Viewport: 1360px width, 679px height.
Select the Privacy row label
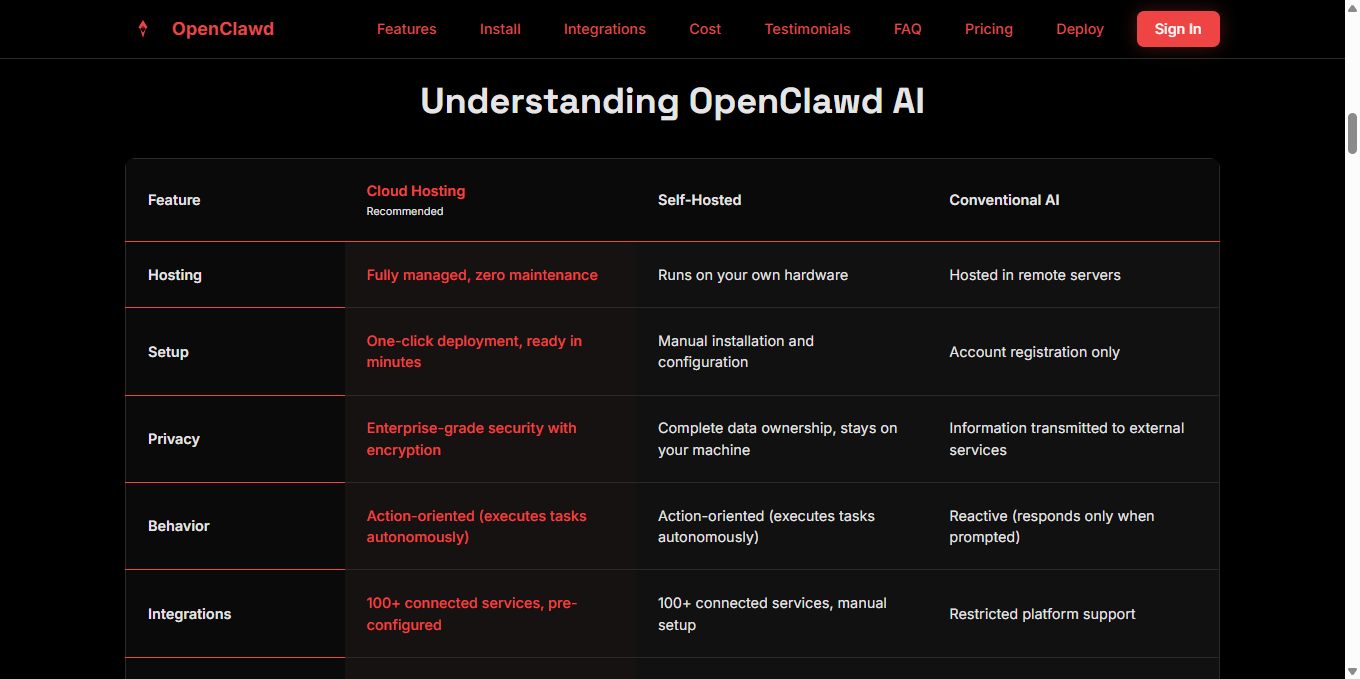pos(174,439)
